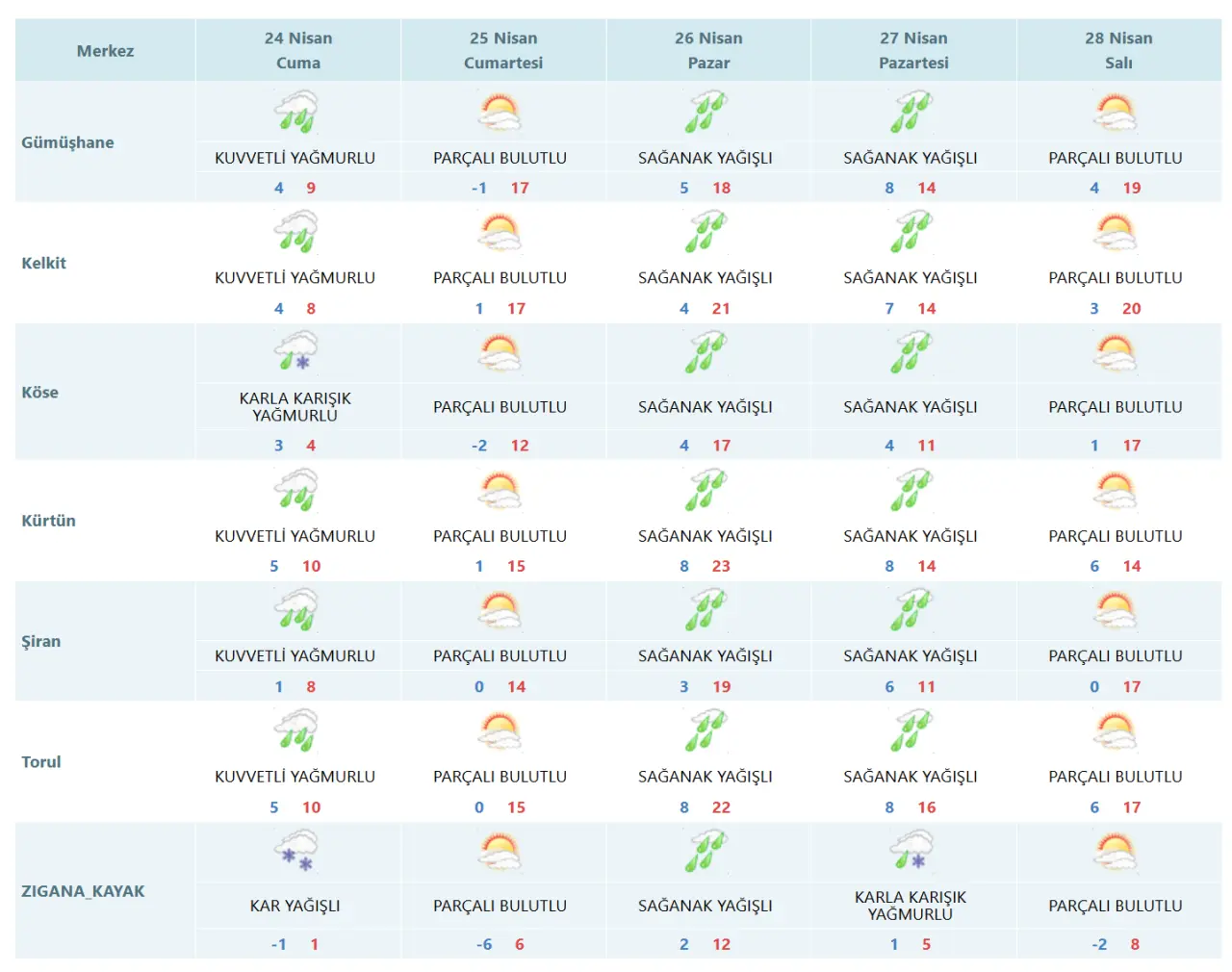The width and height of the screenshot is (1232, 972).
Task: Click Kelkit's partly cloudy icon for 25 Nisan
Action: pos(500,232)
